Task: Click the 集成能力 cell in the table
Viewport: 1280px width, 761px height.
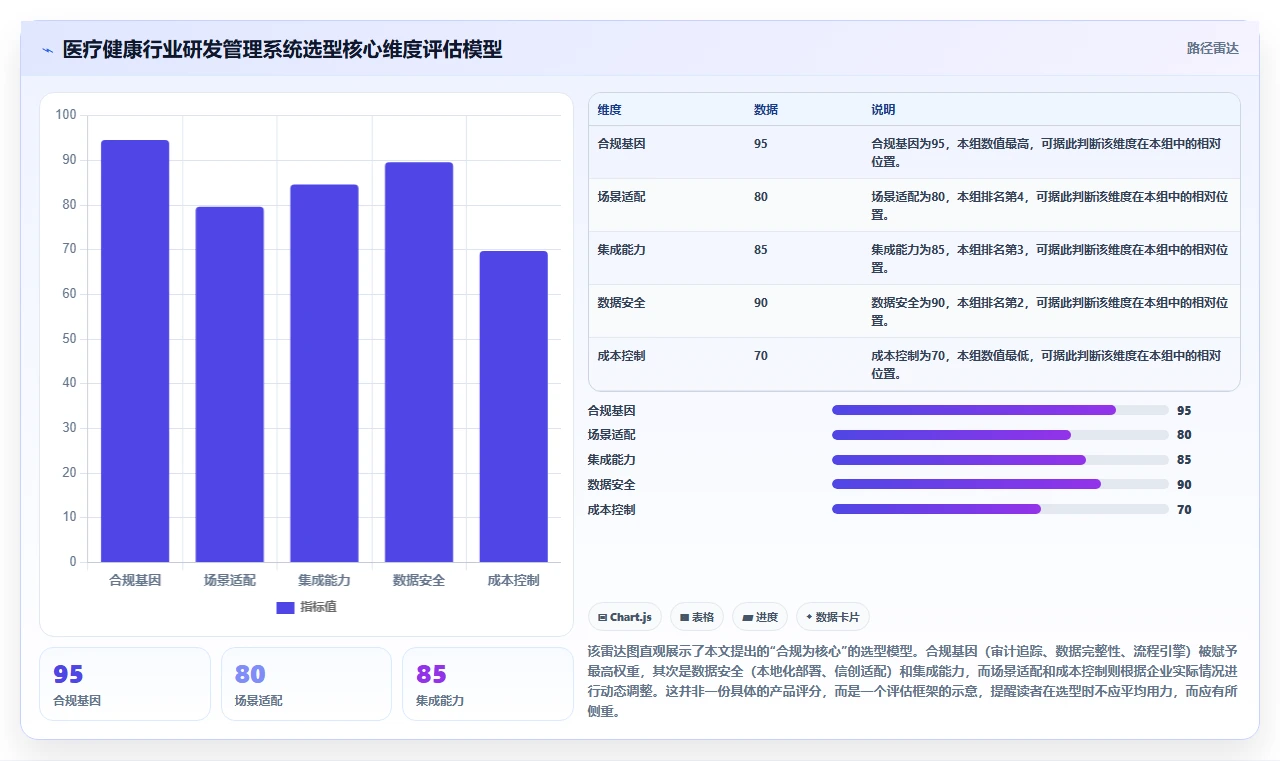Action: 621,250
